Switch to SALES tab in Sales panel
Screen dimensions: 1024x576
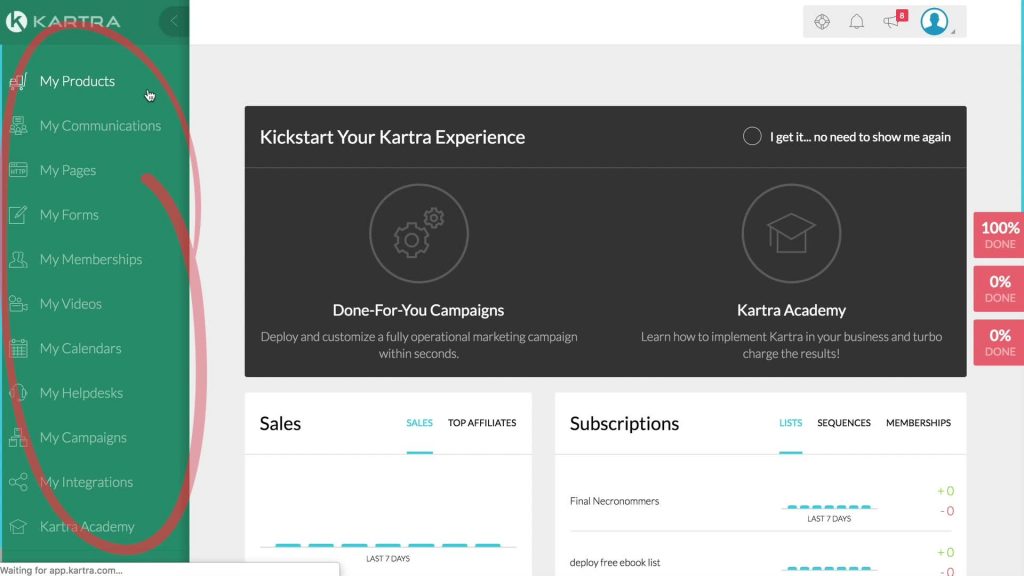[419, 423]
